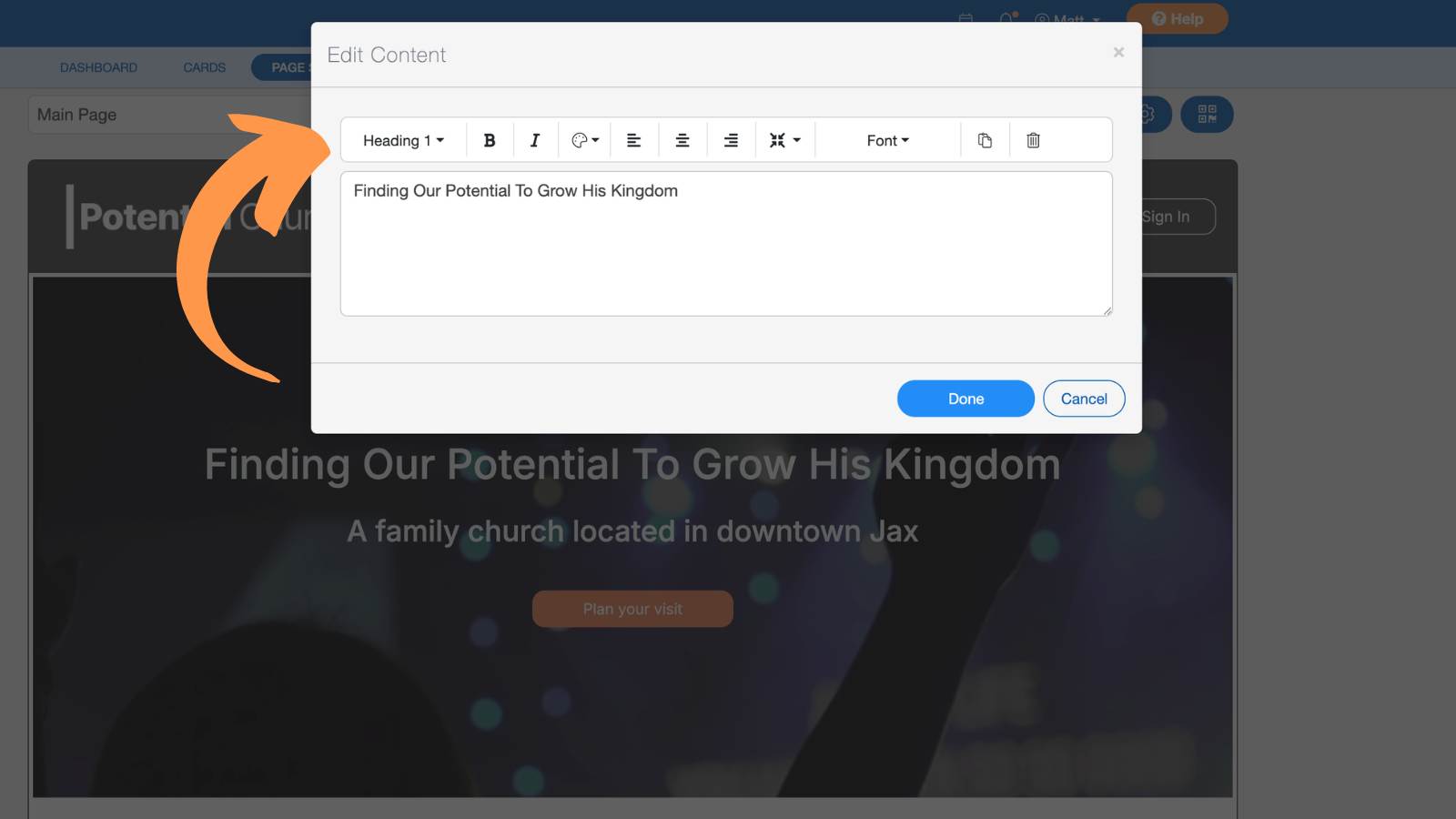This screenshot has height=819, width=1456.
Task: Open the text color palette dropdown
Action: click(x=585, y=140)
